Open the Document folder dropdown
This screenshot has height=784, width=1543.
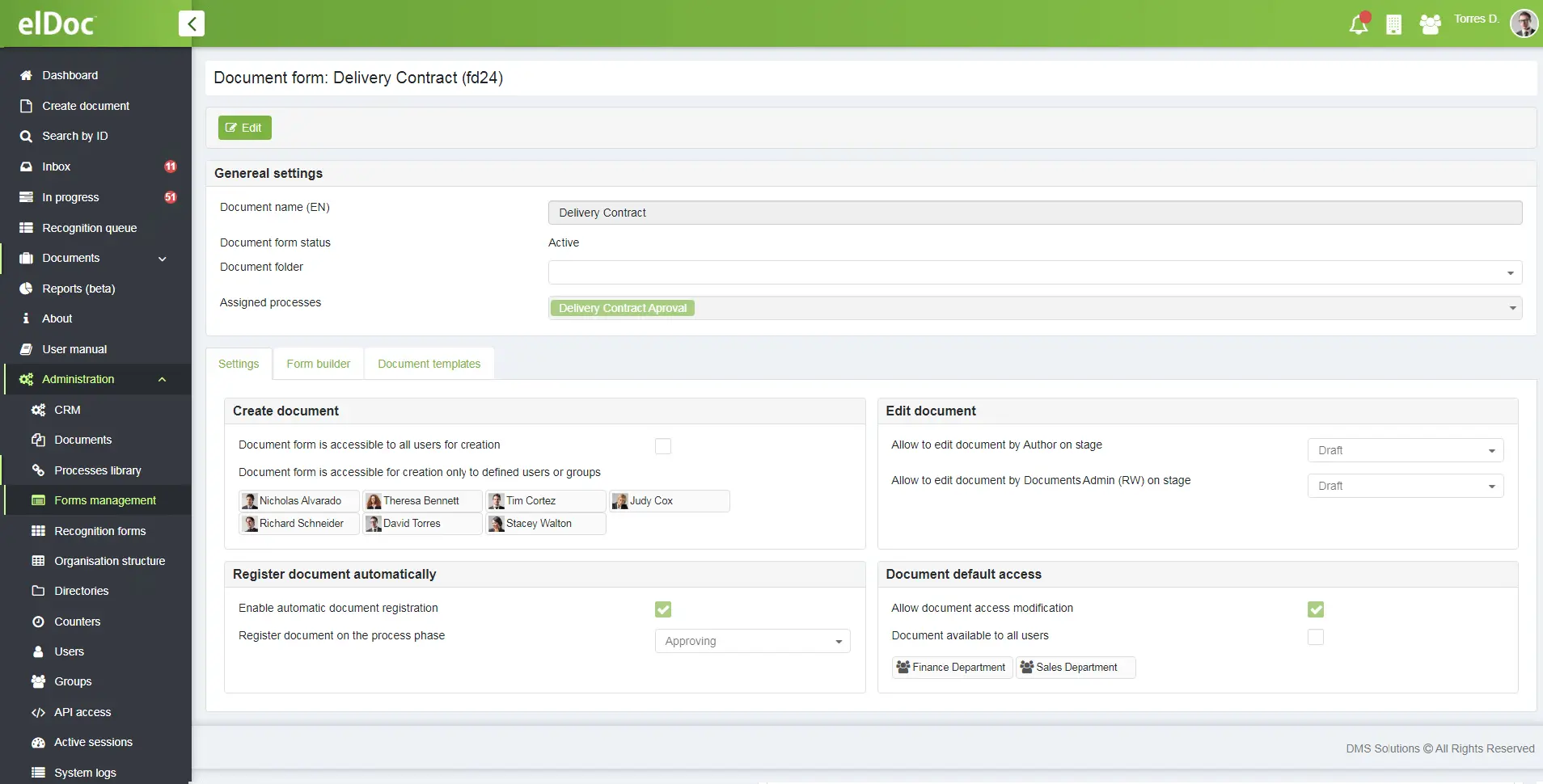pyautogui.click(x=1035, y=272)
